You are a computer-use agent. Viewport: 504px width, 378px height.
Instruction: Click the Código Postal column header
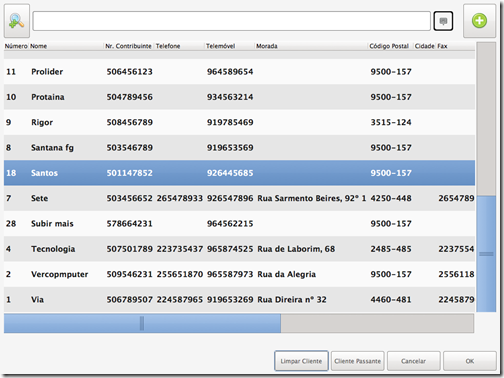(390, 46)
